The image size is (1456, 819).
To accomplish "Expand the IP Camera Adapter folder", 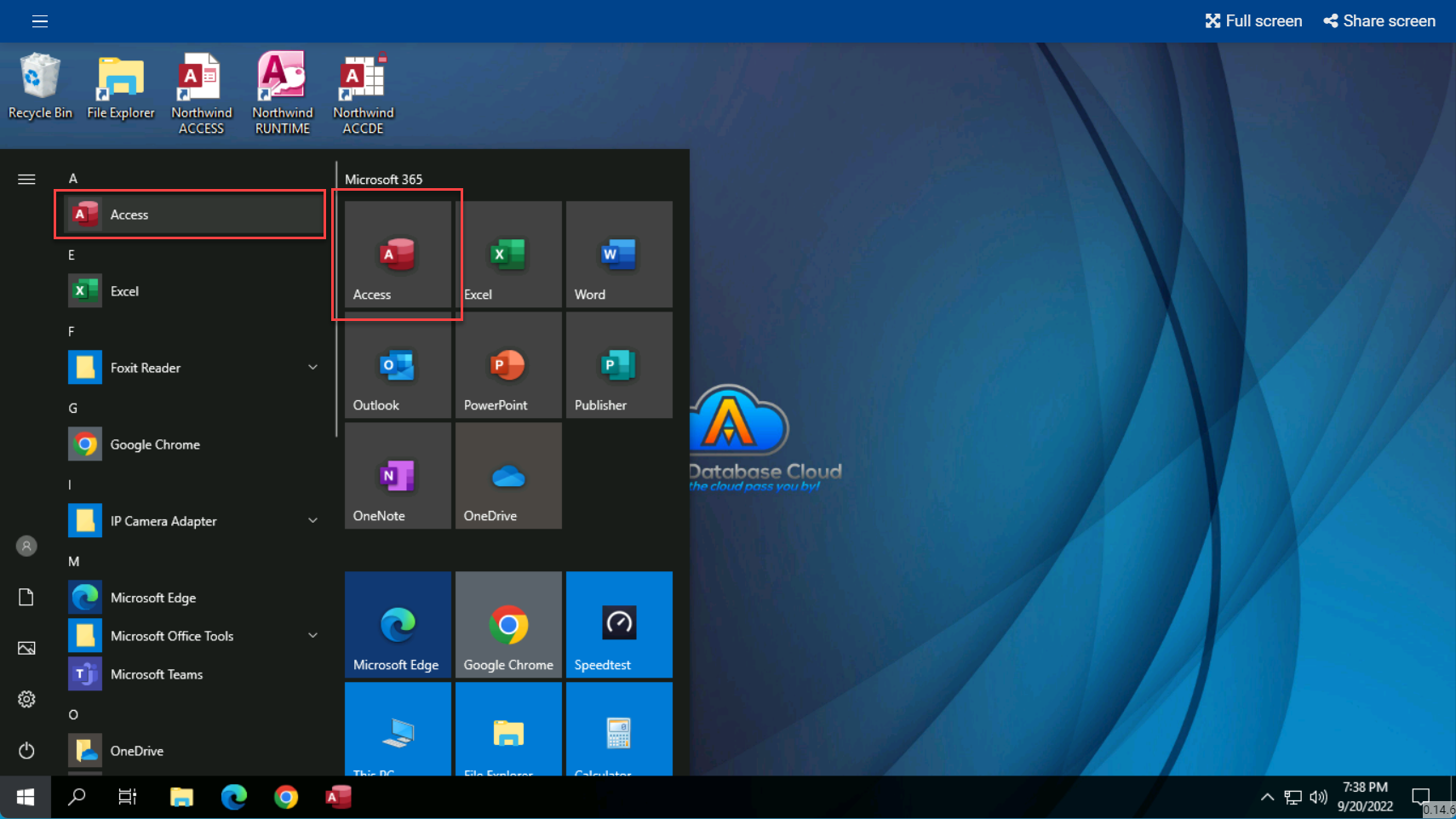I will pyautogui.click(x=312, y=521).
